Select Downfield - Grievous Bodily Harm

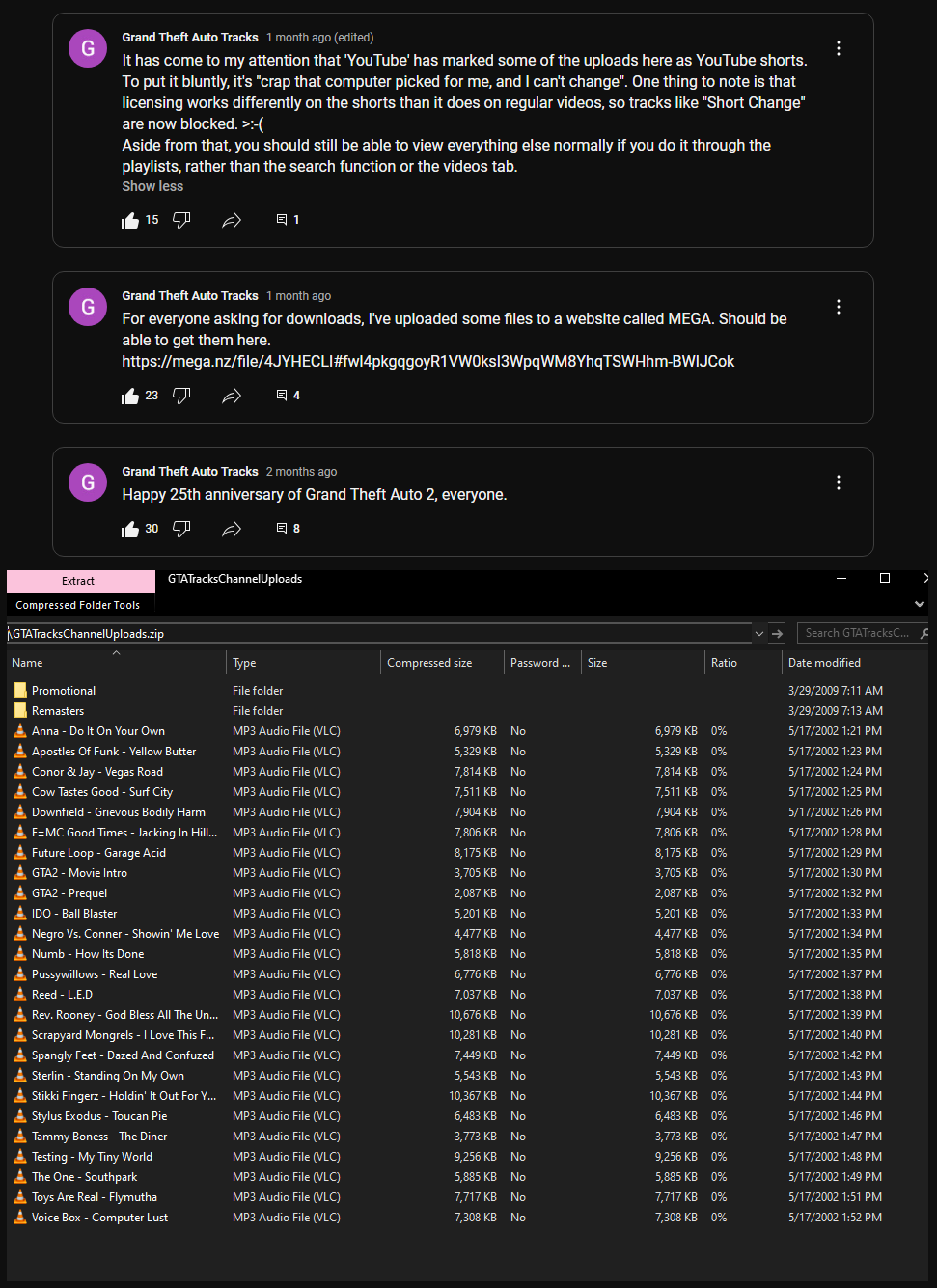coord(119,812)
